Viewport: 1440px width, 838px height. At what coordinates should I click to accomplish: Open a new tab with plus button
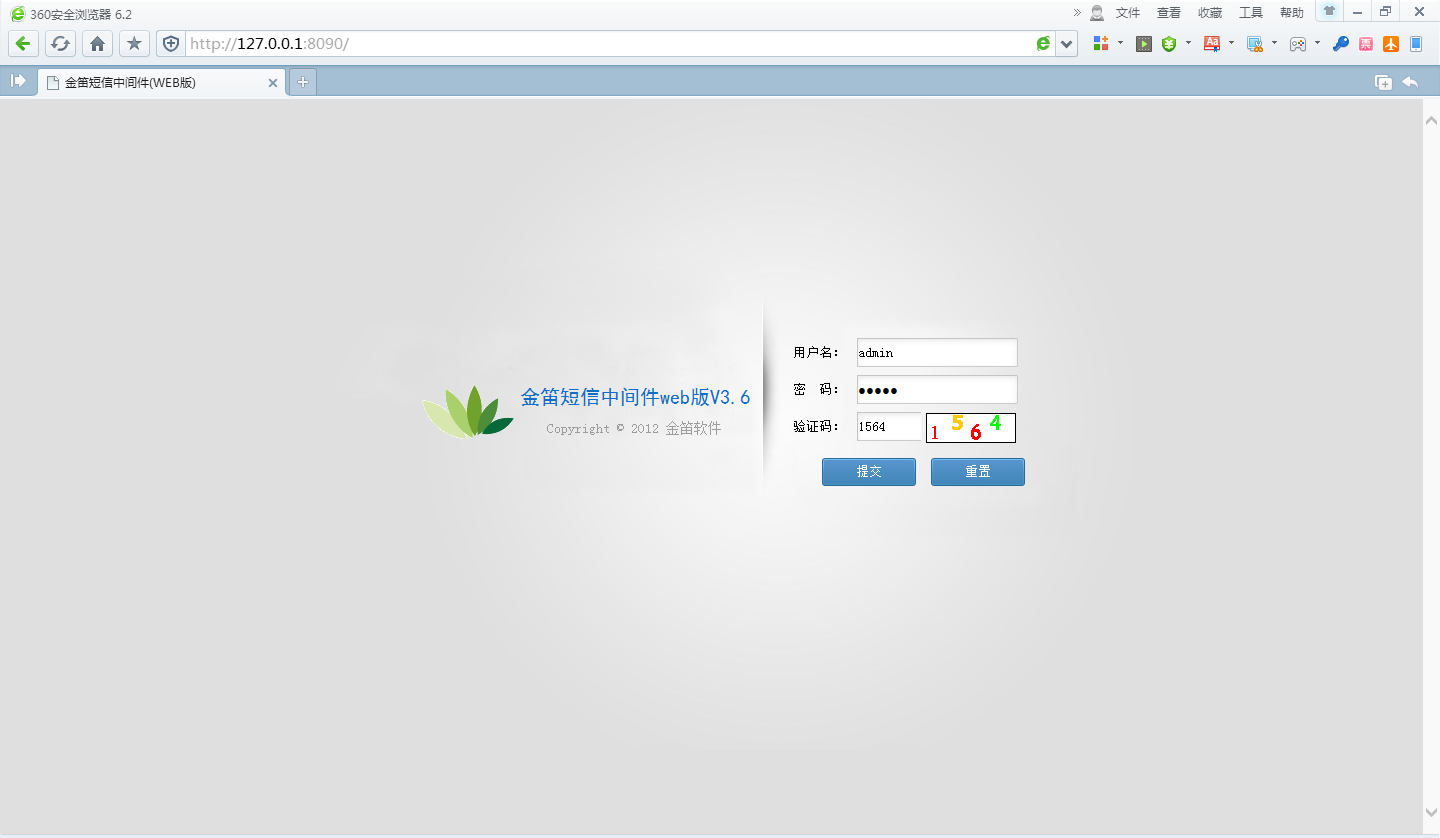pos(303,82)
